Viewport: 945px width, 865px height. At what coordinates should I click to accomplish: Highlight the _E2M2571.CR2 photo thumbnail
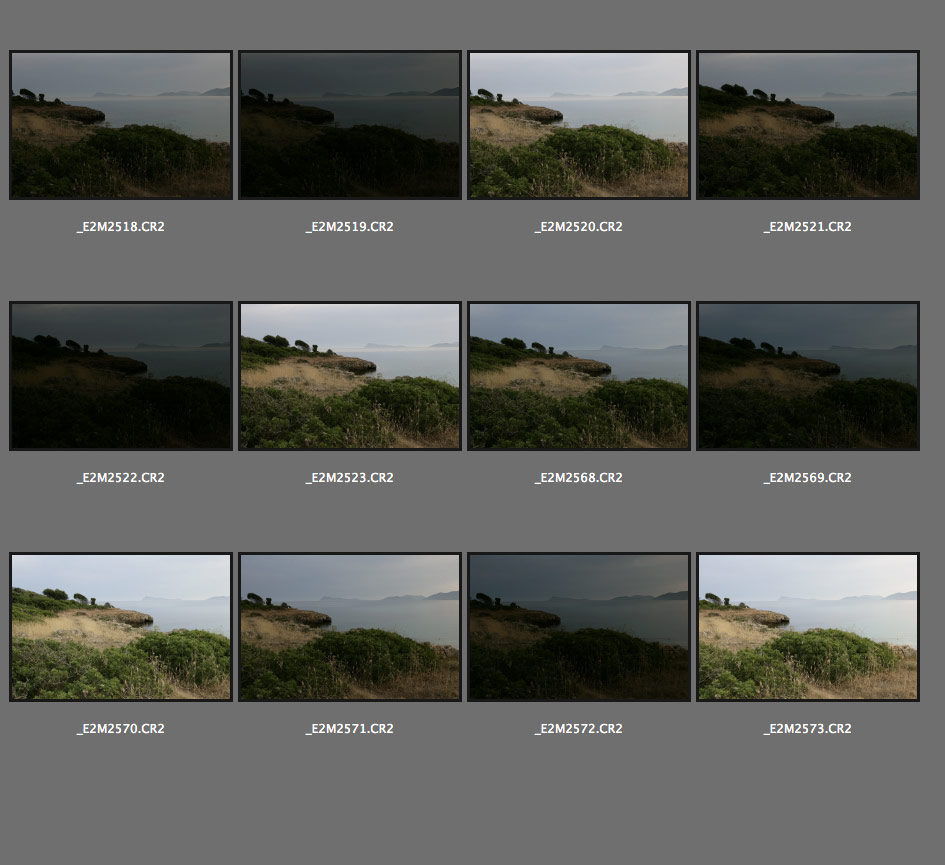click(350, 627)
